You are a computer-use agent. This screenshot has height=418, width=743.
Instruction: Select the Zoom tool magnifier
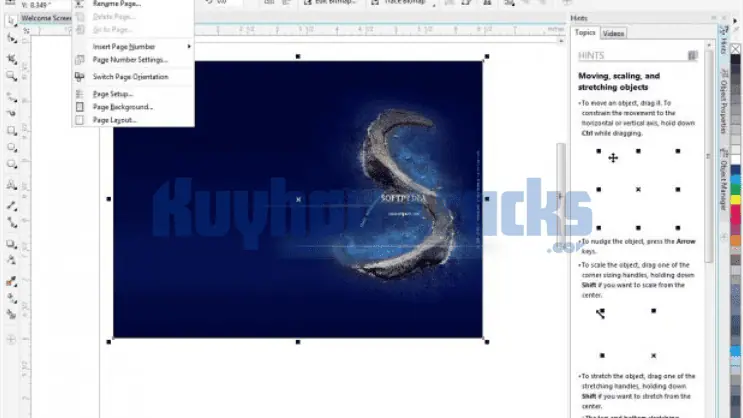point(11,75)
